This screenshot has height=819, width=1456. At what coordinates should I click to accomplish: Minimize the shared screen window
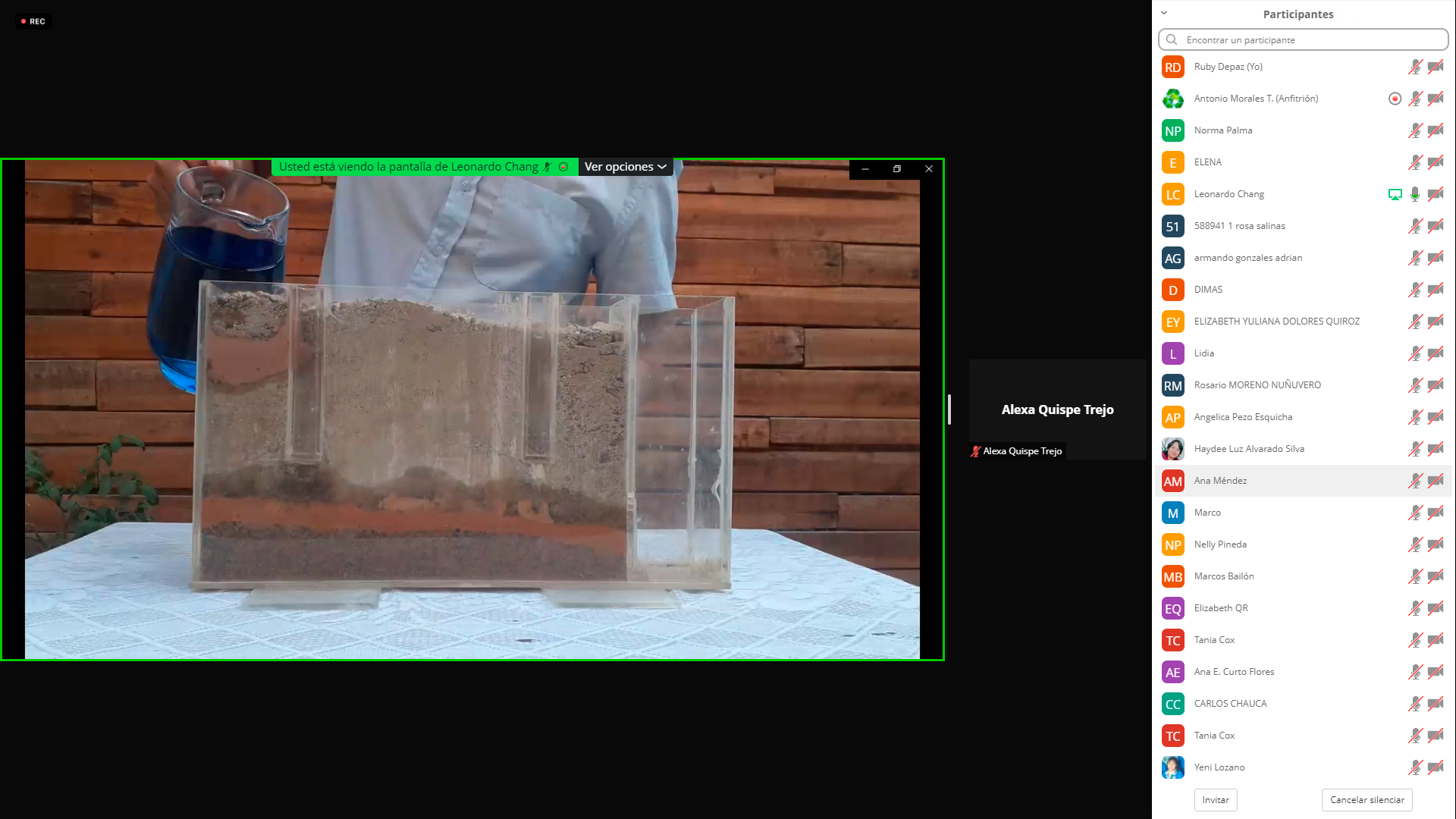[x=865, y=169]
